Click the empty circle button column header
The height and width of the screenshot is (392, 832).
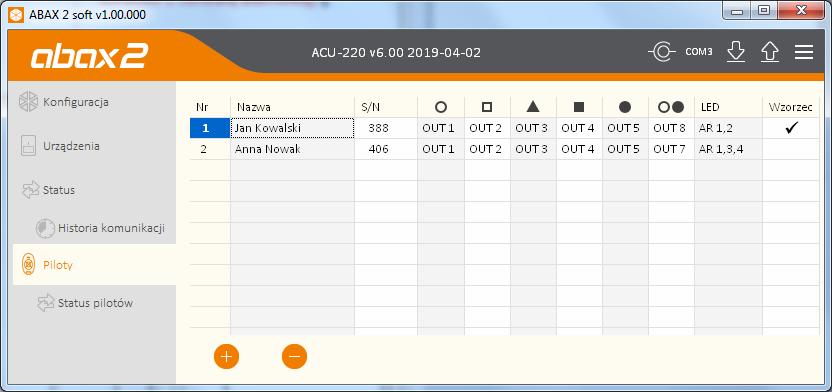point(440,107)
